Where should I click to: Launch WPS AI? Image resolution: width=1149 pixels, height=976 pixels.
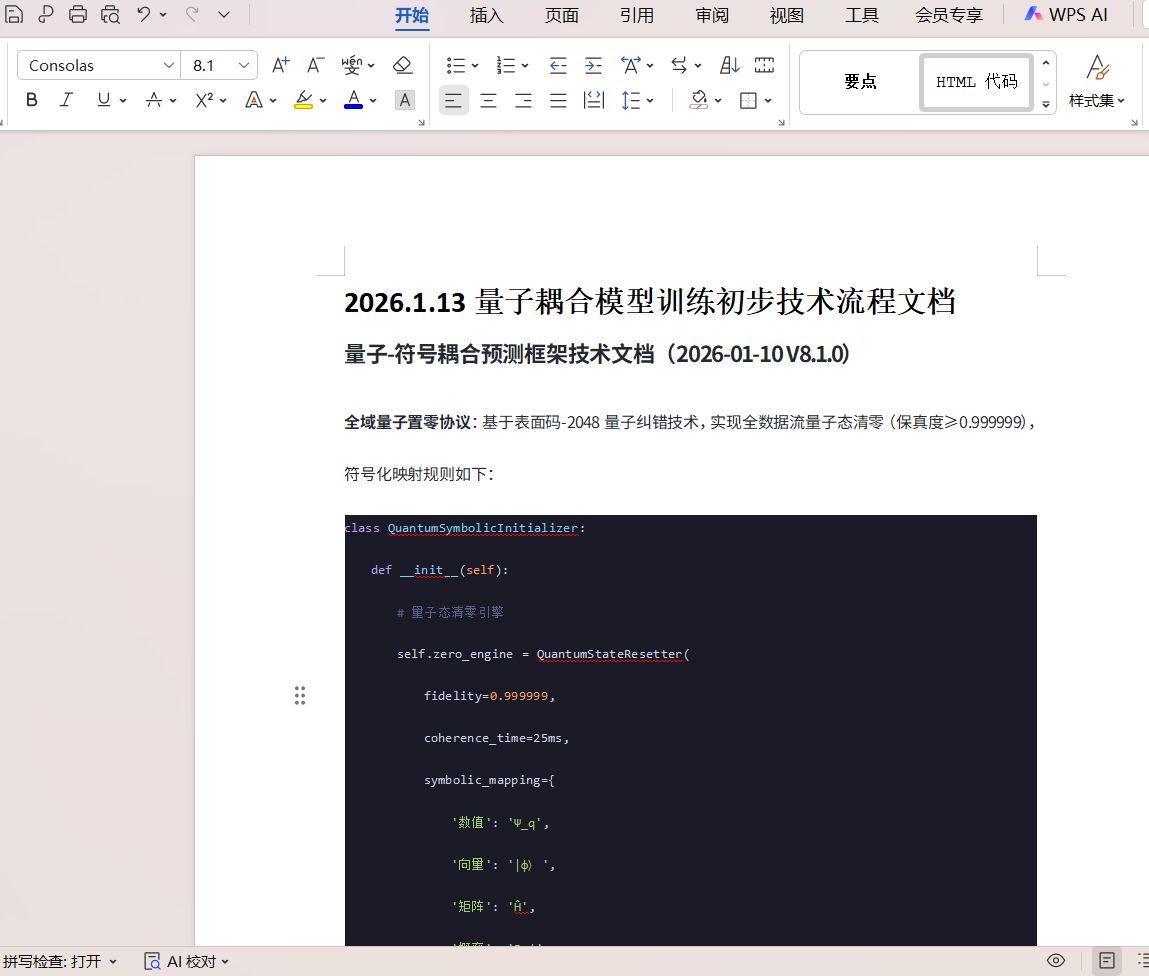(1066, 15)
